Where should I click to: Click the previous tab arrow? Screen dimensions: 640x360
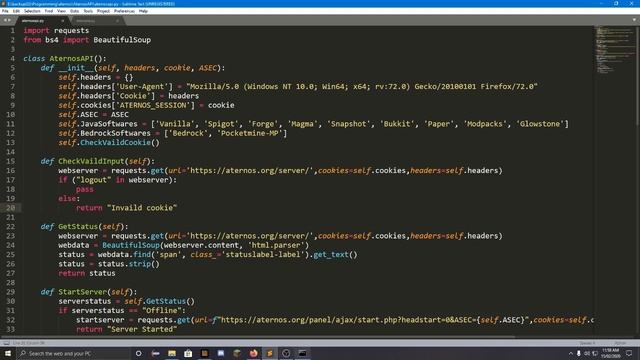point(5,20)
